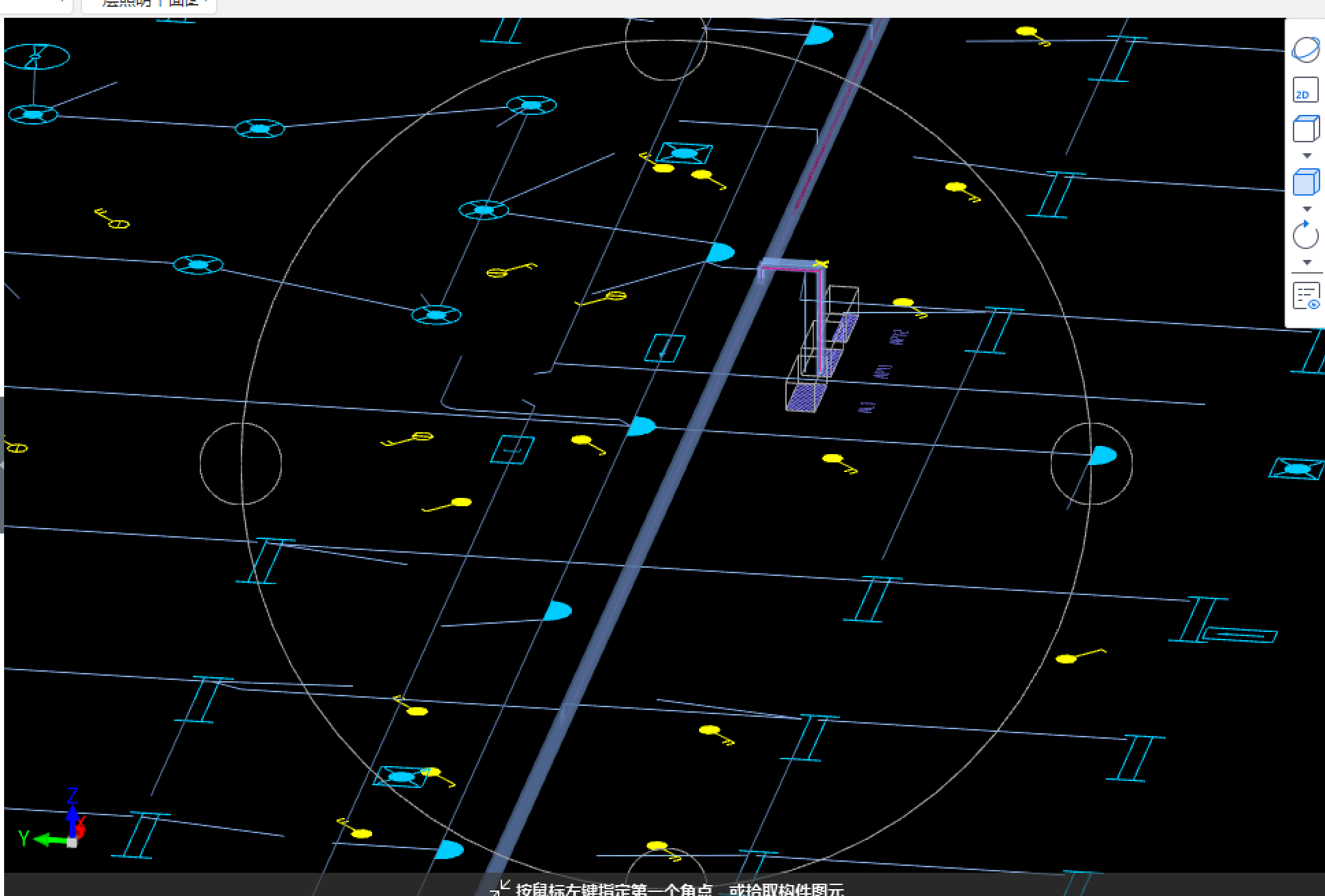This screenshot has width=1325, height=896.
Task: Expand the wireframe cube view dropdown arrow
Action: pos(1306,155)
